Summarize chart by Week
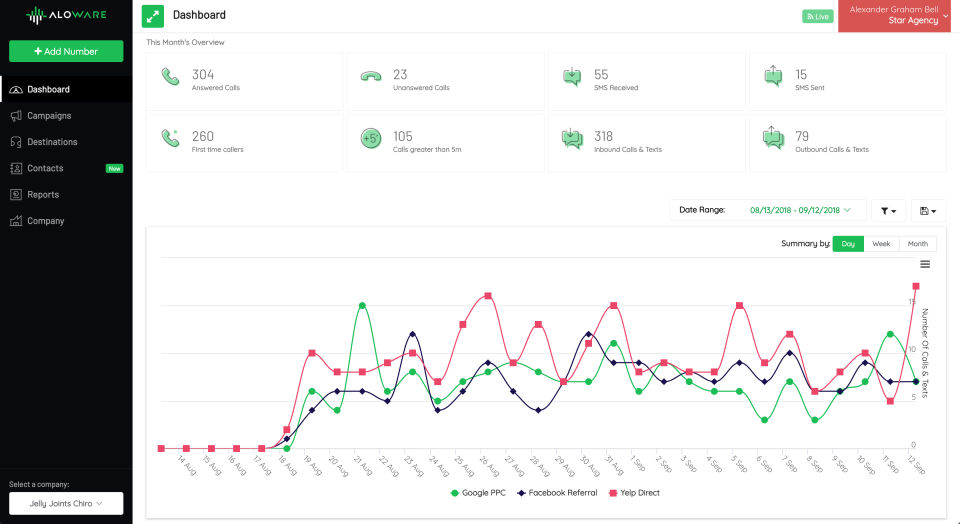The height and width of the screenshot is (524, 960). (x=881, y=244)
